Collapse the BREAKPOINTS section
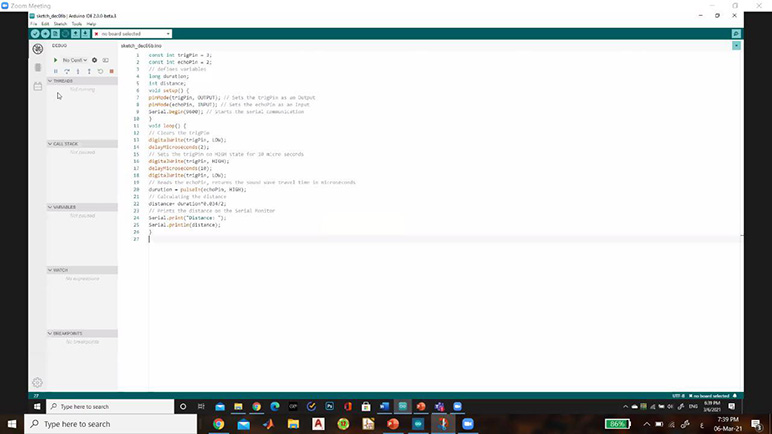Screen dimensions: 772x434 pos(82,333)
